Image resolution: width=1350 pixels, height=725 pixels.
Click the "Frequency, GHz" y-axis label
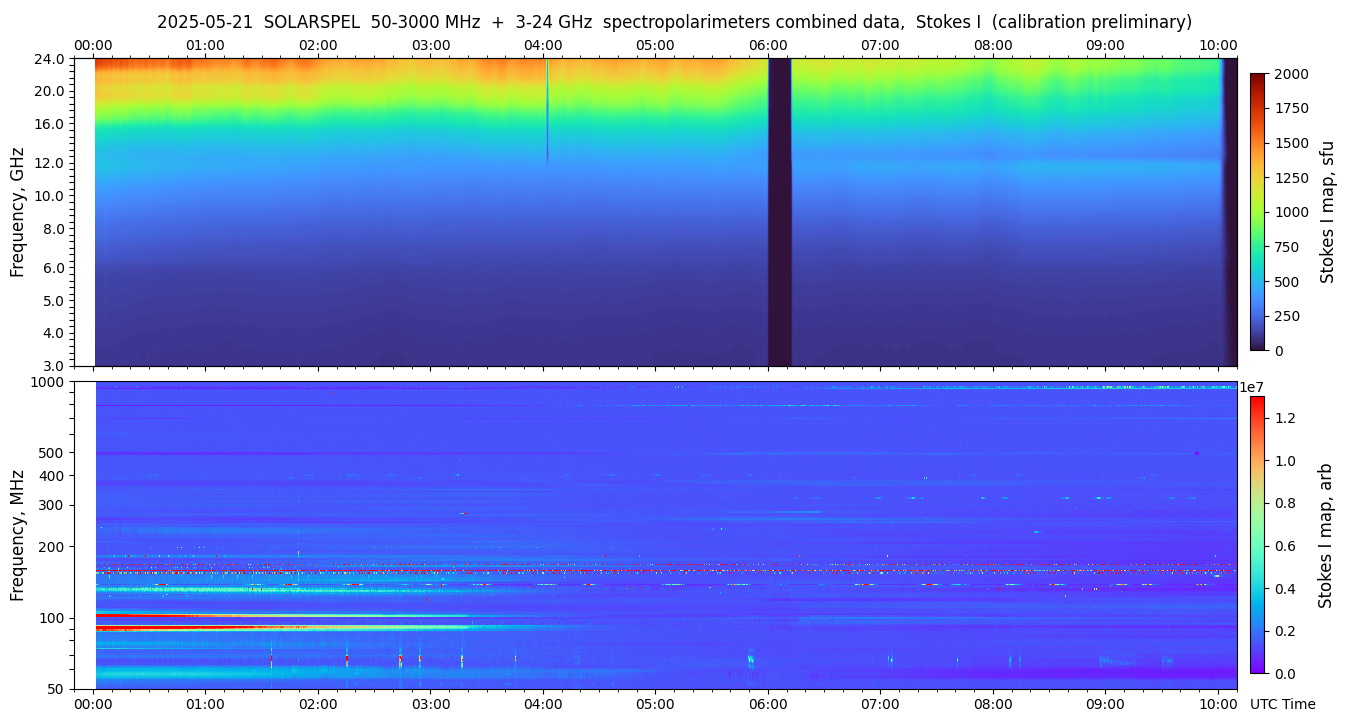tap(17, 212)
